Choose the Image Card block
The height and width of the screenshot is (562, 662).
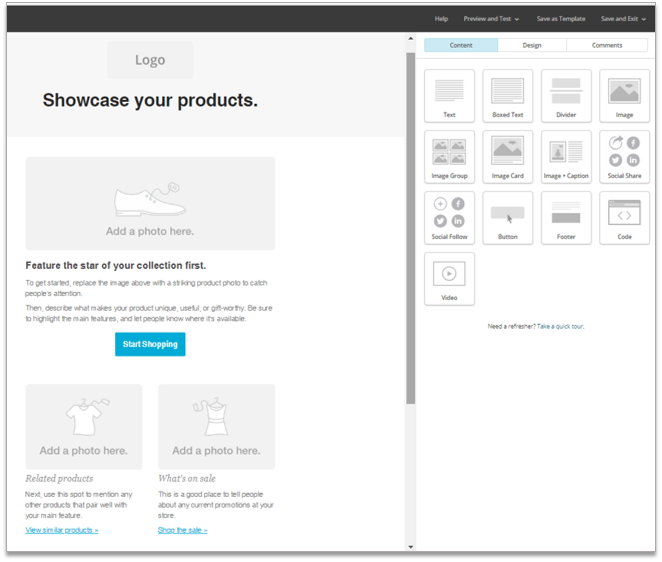[508, 157]
